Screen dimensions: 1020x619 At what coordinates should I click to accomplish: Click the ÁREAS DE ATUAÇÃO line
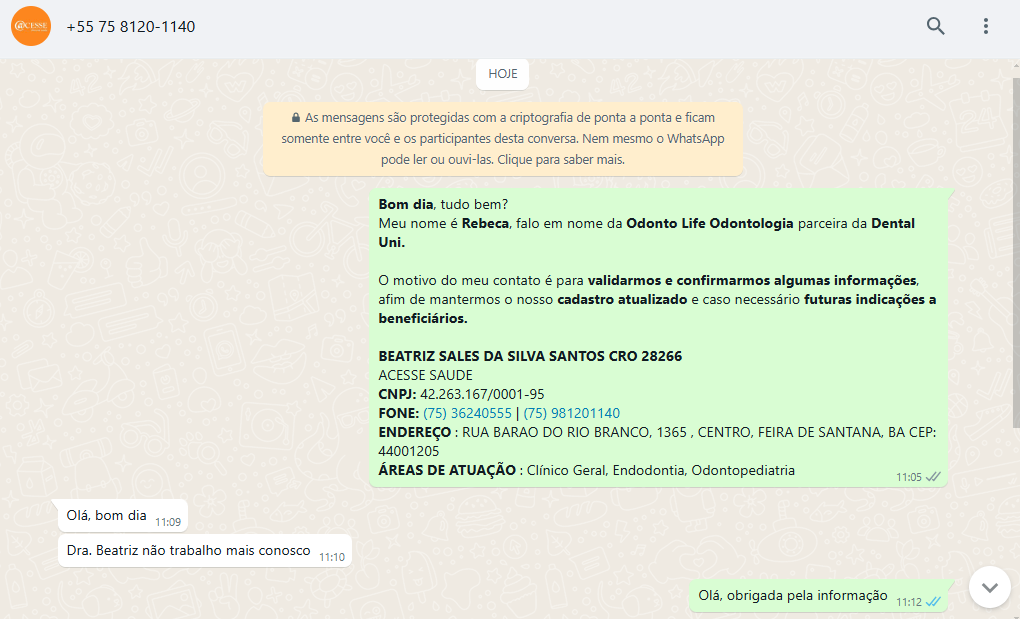point(587,470)
